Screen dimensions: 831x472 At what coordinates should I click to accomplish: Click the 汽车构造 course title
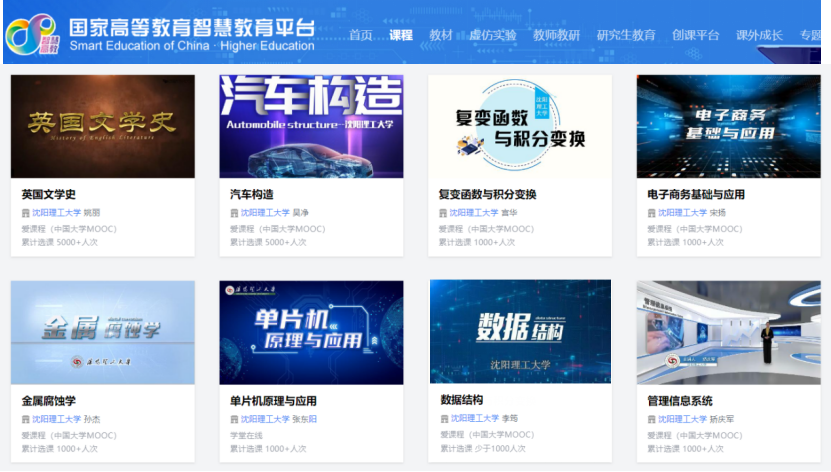(252, 194)
